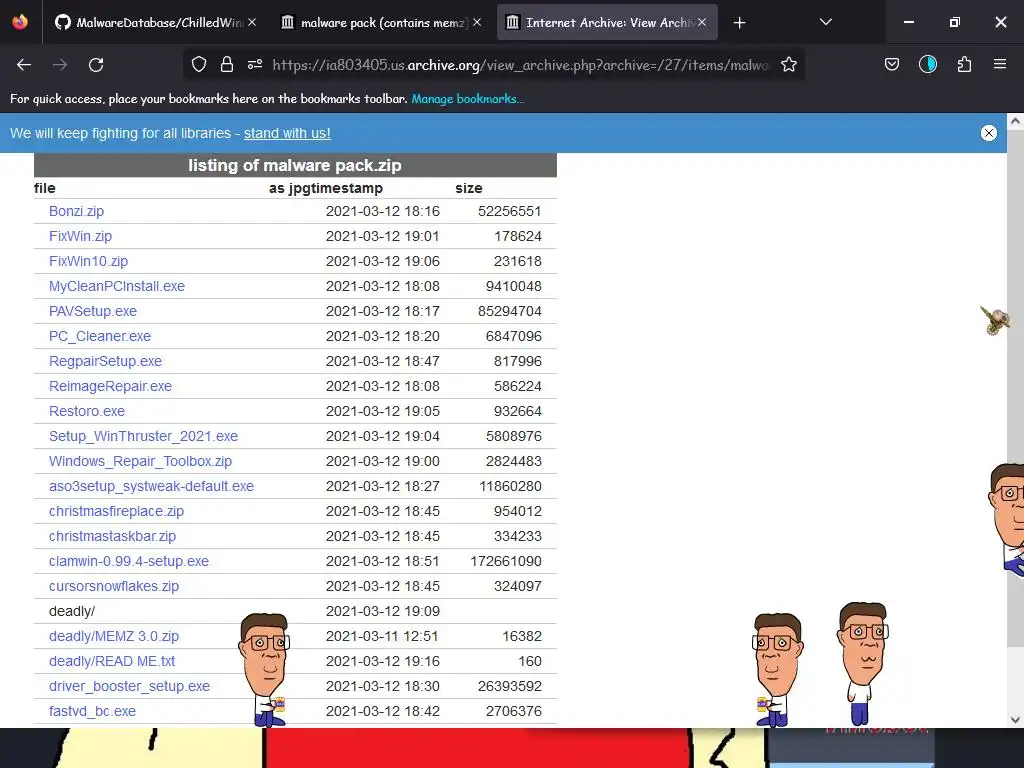Download MyCleanPCInstall.exe
This screenshot has height=768, width=1024.
(117, 286)
